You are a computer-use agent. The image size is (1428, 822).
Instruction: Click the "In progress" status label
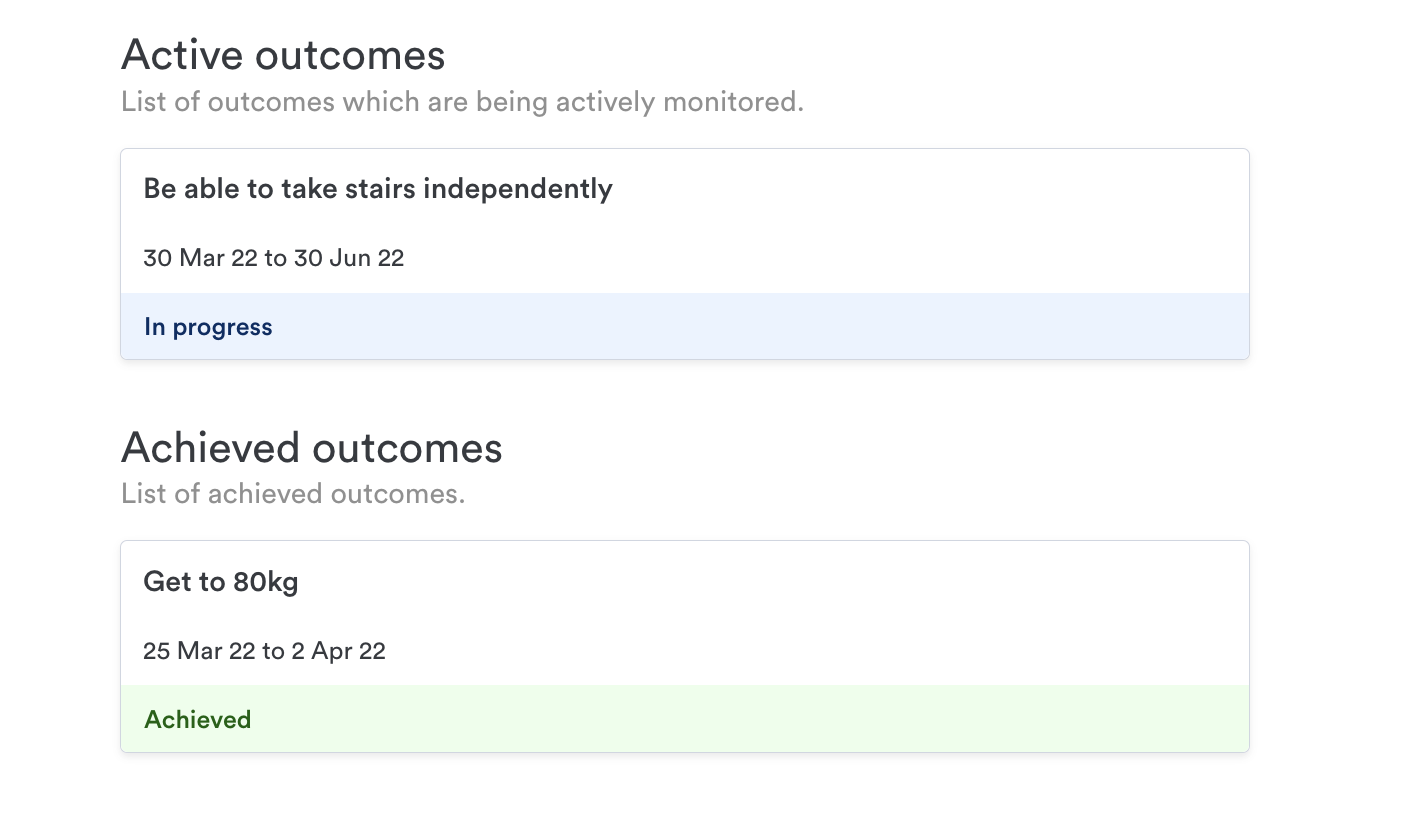[x=208, y=328]
